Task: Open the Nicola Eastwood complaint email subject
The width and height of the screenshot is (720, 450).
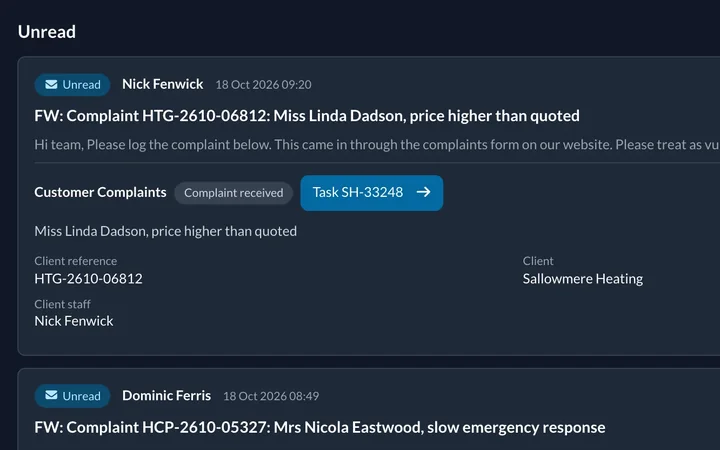Action: tap(320, 427)
